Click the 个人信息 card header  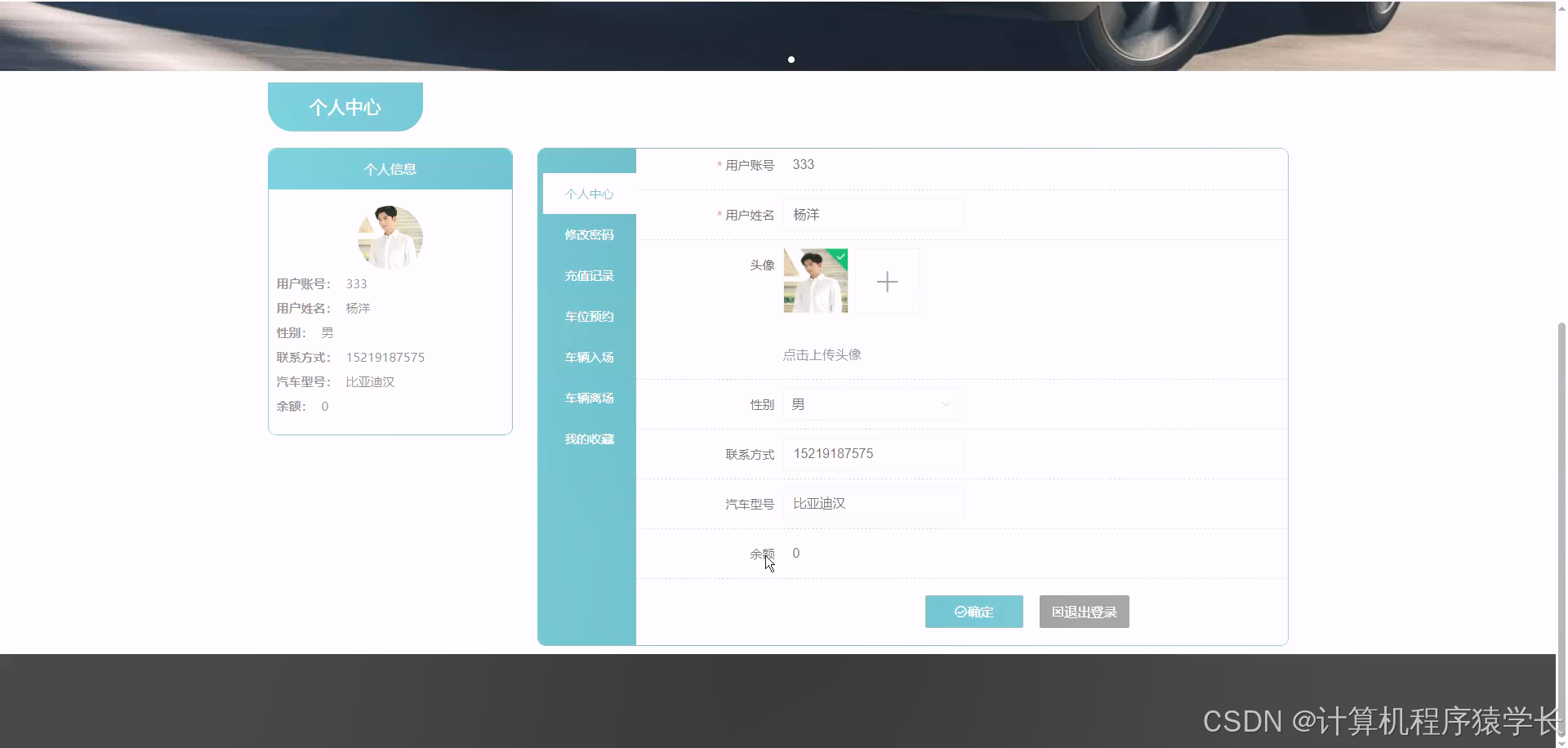tap(390, 169)
